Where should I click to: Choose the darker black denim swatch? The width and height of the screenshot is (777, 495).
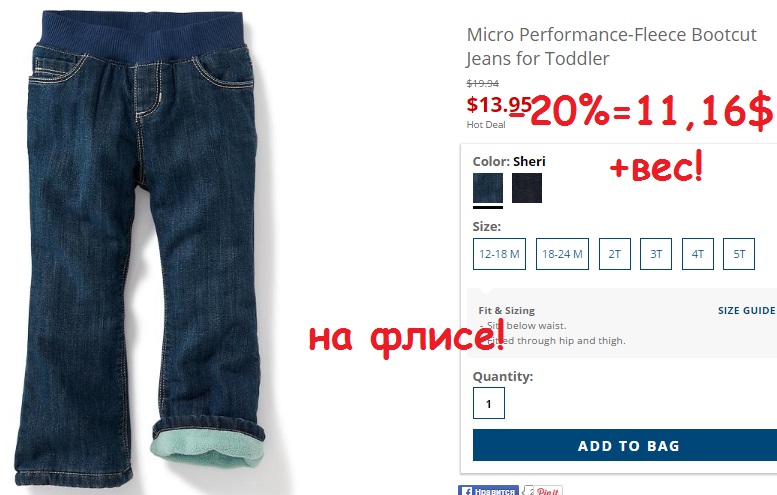pos(527,188)
